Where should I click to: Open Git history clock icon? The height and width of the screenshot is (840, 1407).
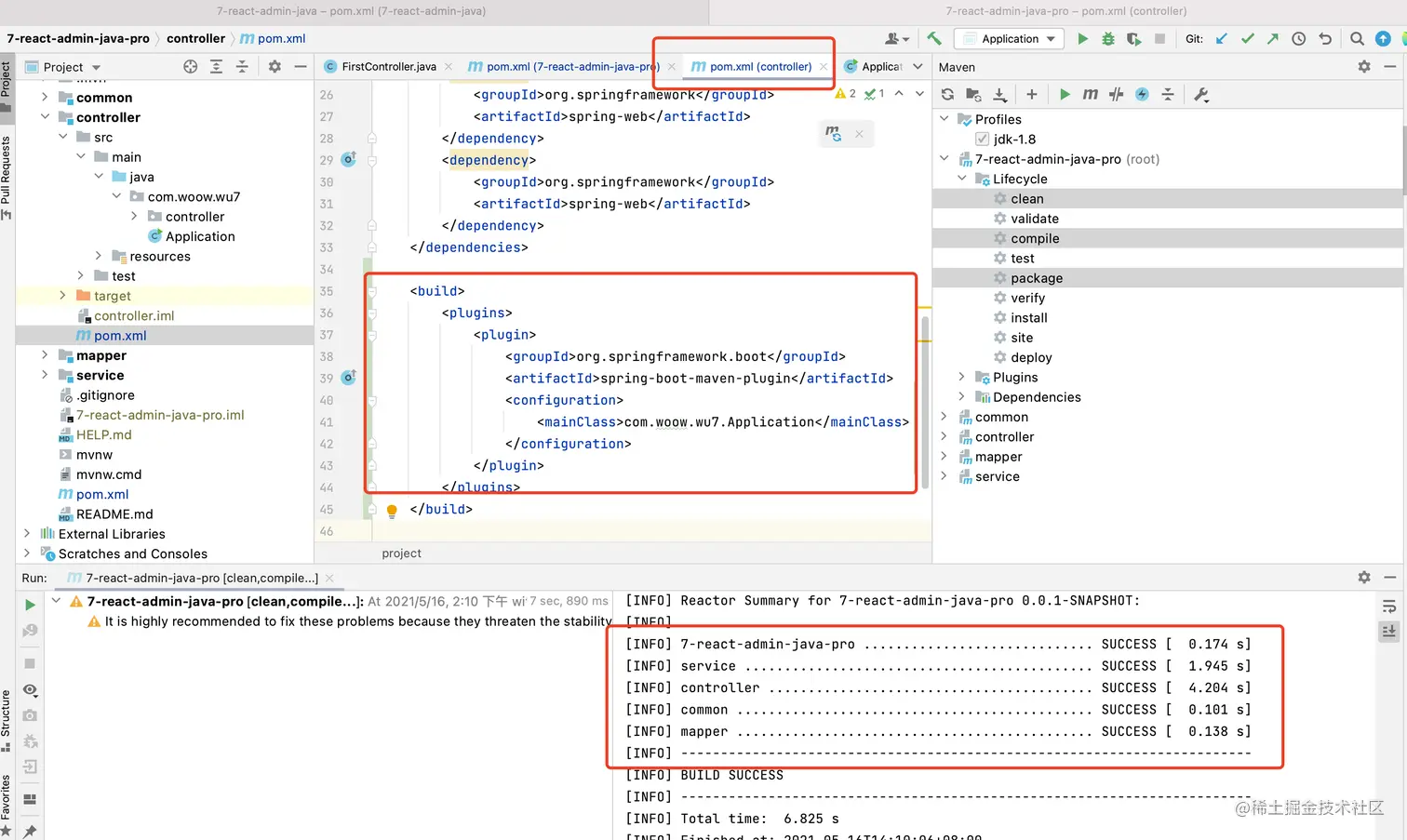pos(1299,38)
